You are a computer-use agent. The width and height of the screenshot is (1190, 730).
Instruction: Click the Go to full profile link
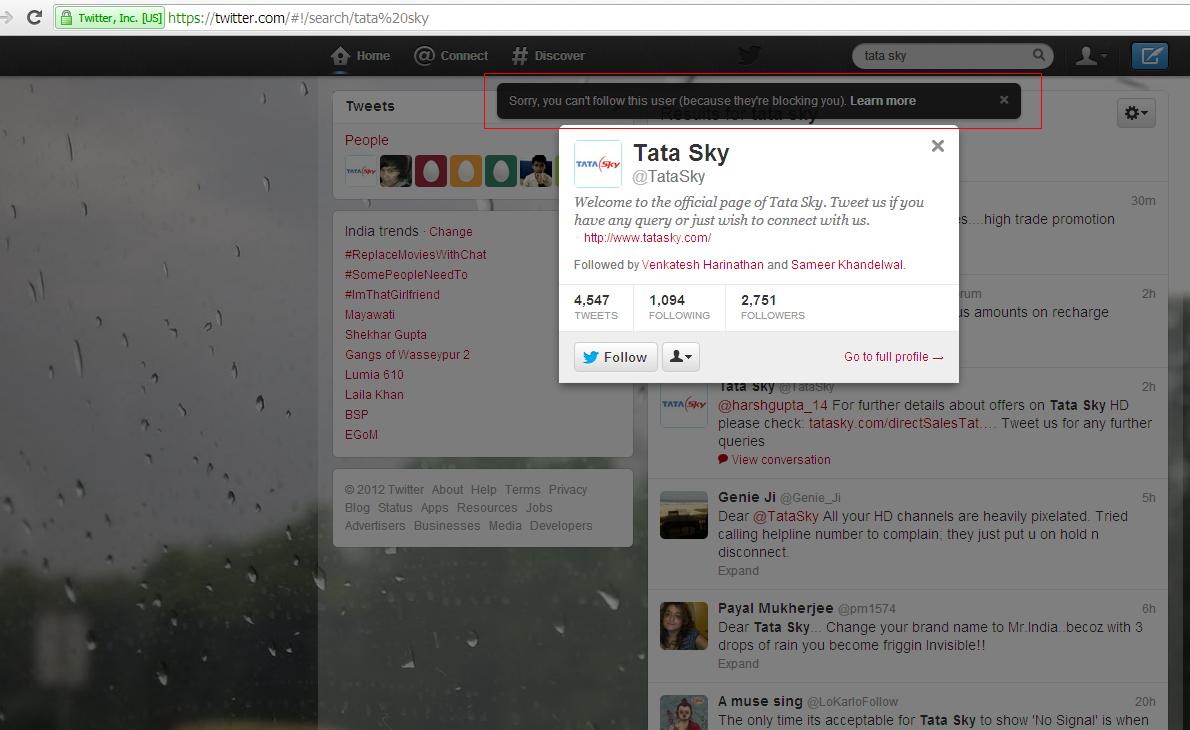click(893, 357)
